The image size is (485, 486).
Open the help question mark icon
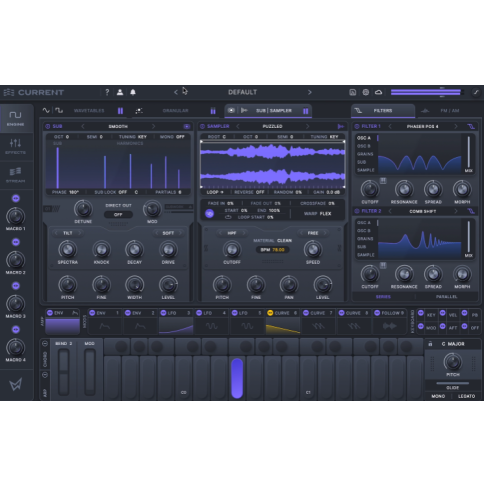coord(107,92)
